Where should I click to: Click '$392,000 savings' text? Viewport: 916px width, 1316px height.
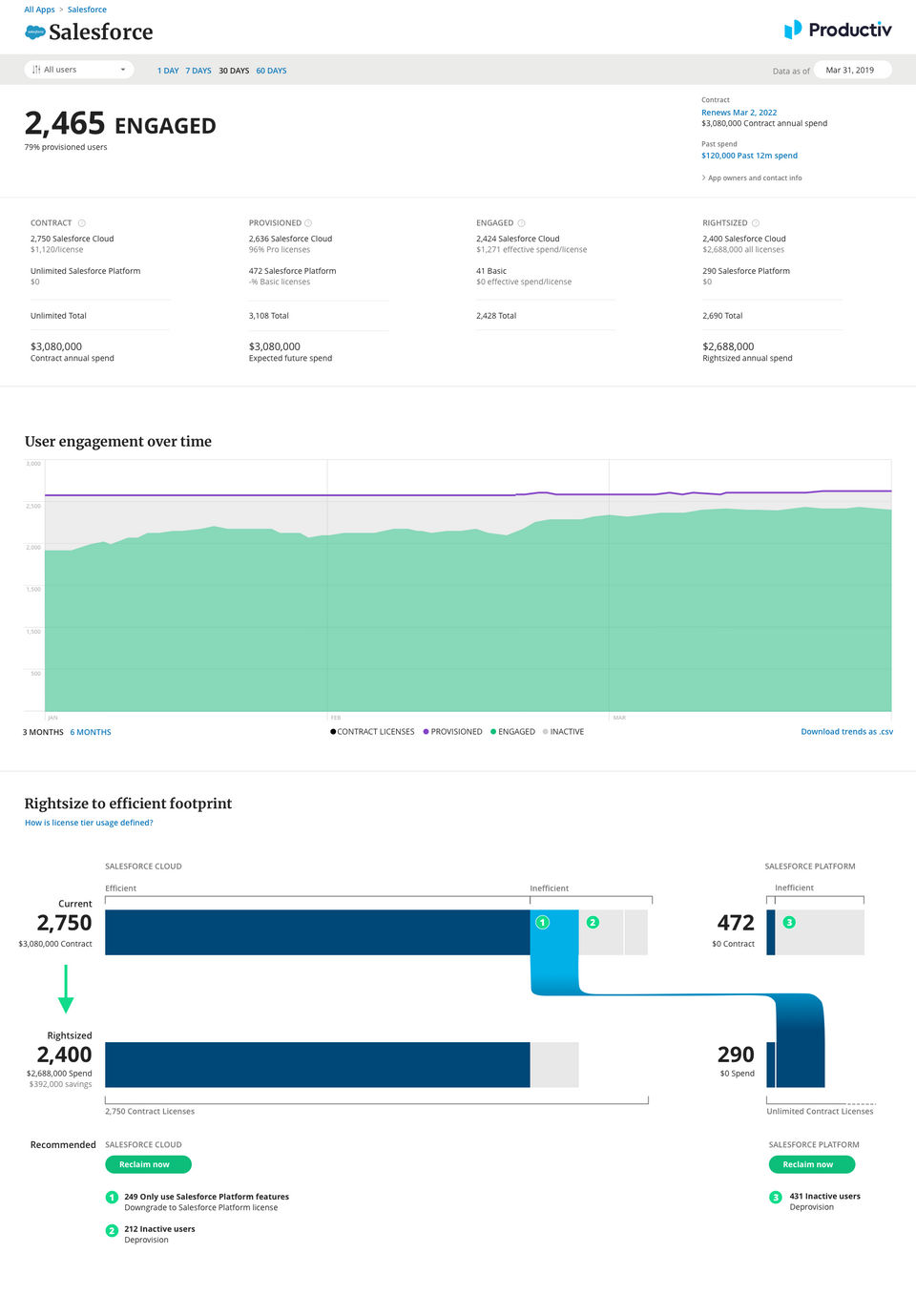pyautogui.click(x=60, y=1084)
